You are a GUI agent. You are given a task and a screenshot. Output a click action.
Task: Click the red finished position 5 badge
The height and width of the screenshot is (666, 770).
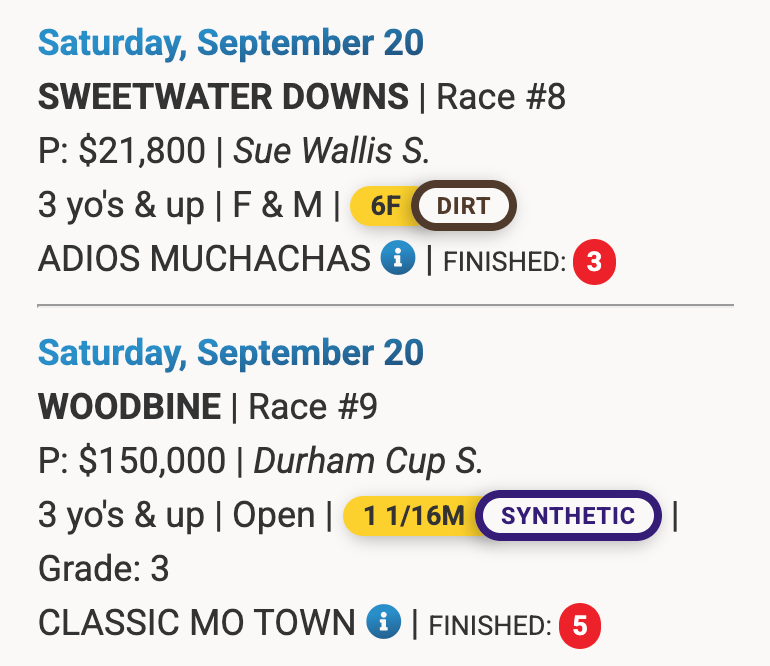580,625
